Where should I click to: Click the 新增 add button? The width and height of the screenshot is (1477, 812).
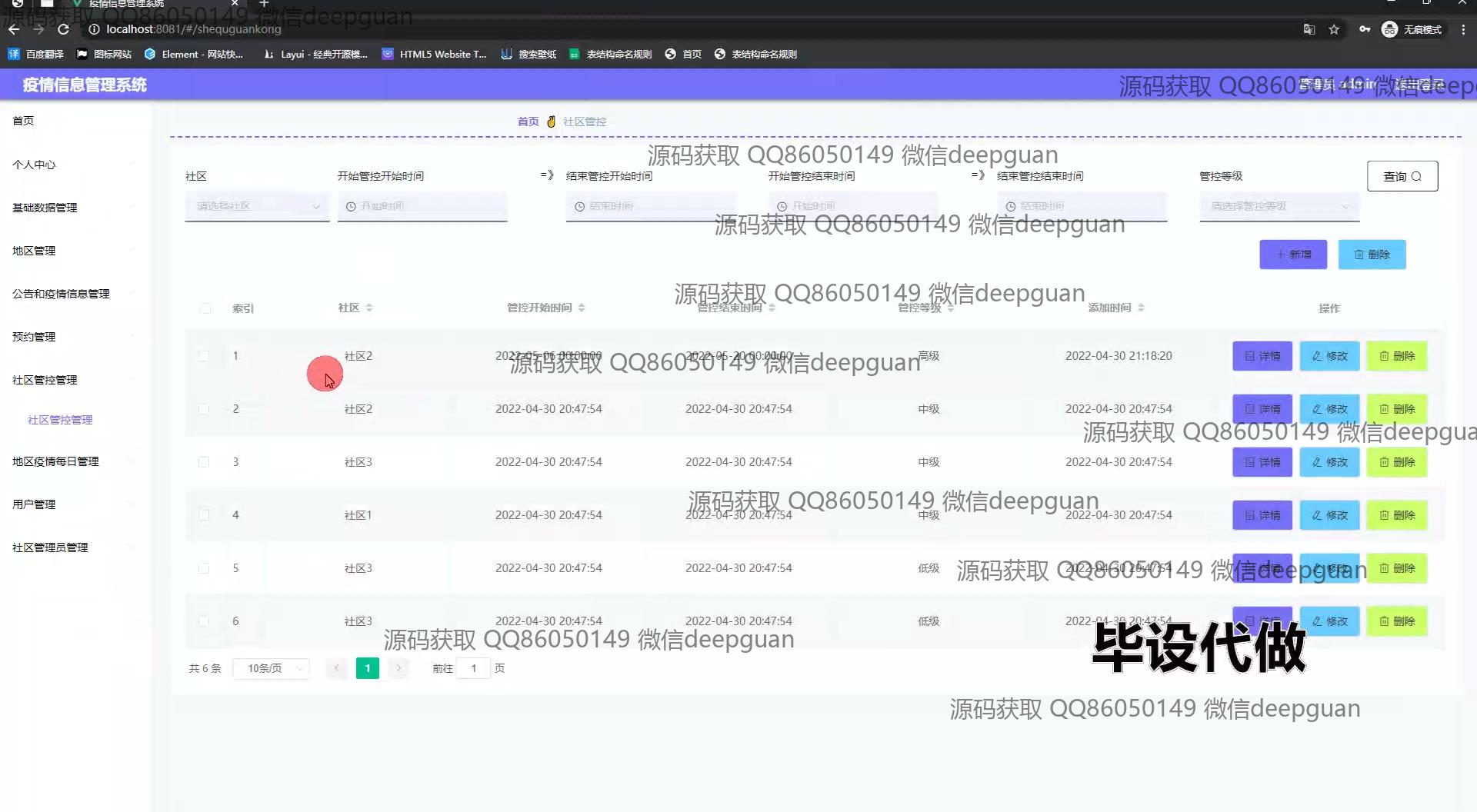pyautogui.click(x=1292, y=255)
